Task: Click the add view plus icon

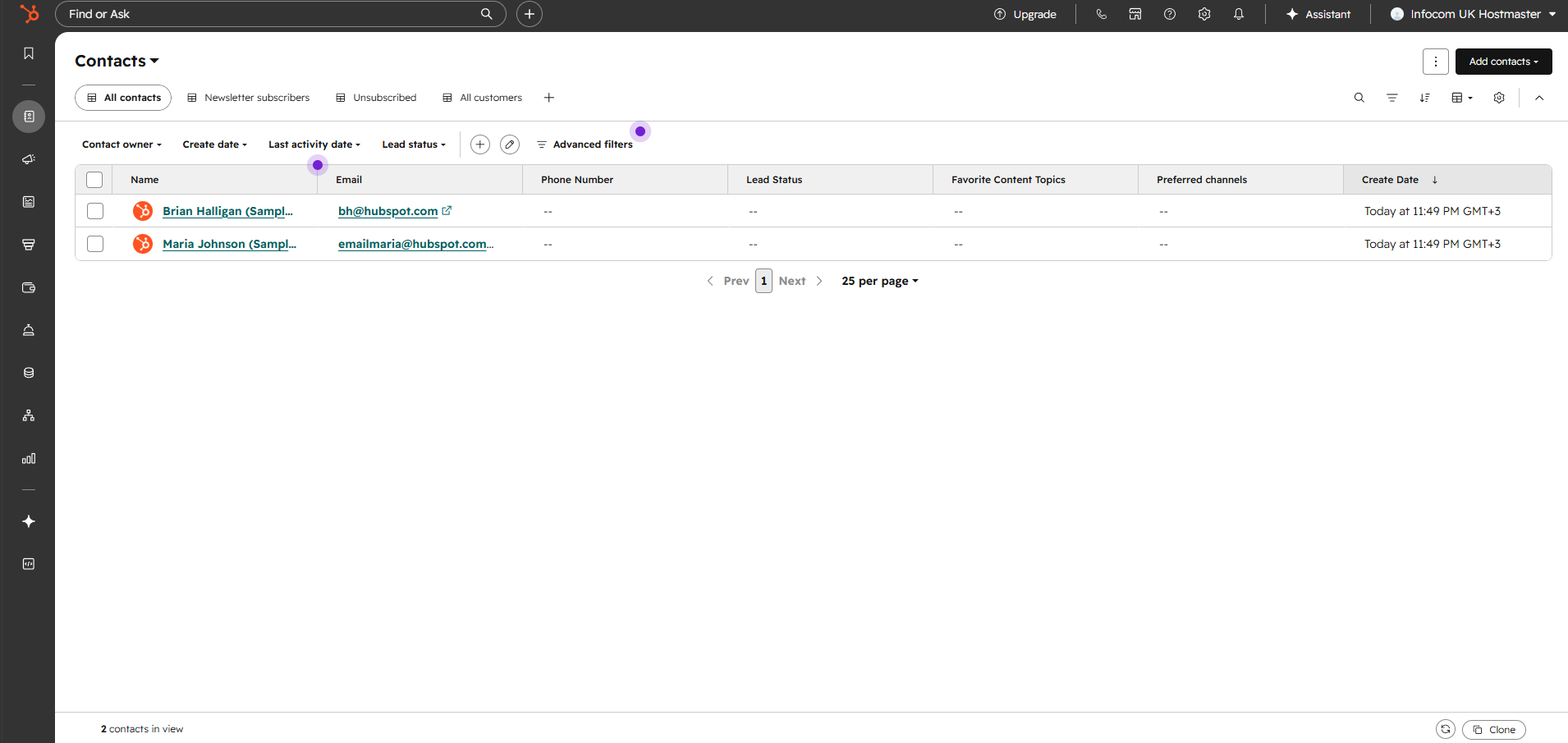Action: click(x=549, y=98)
